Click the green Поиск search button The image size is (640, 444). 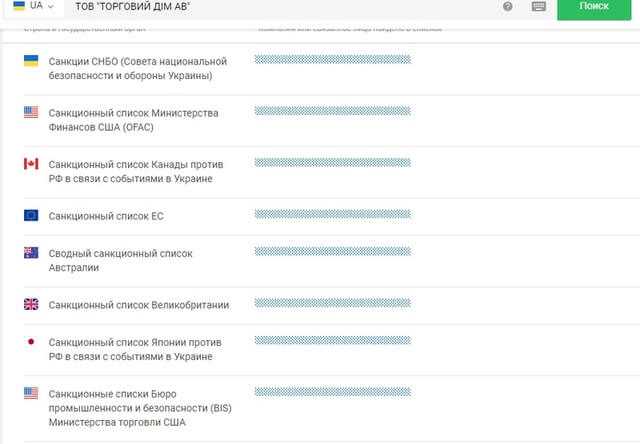(x=594, y=7)
